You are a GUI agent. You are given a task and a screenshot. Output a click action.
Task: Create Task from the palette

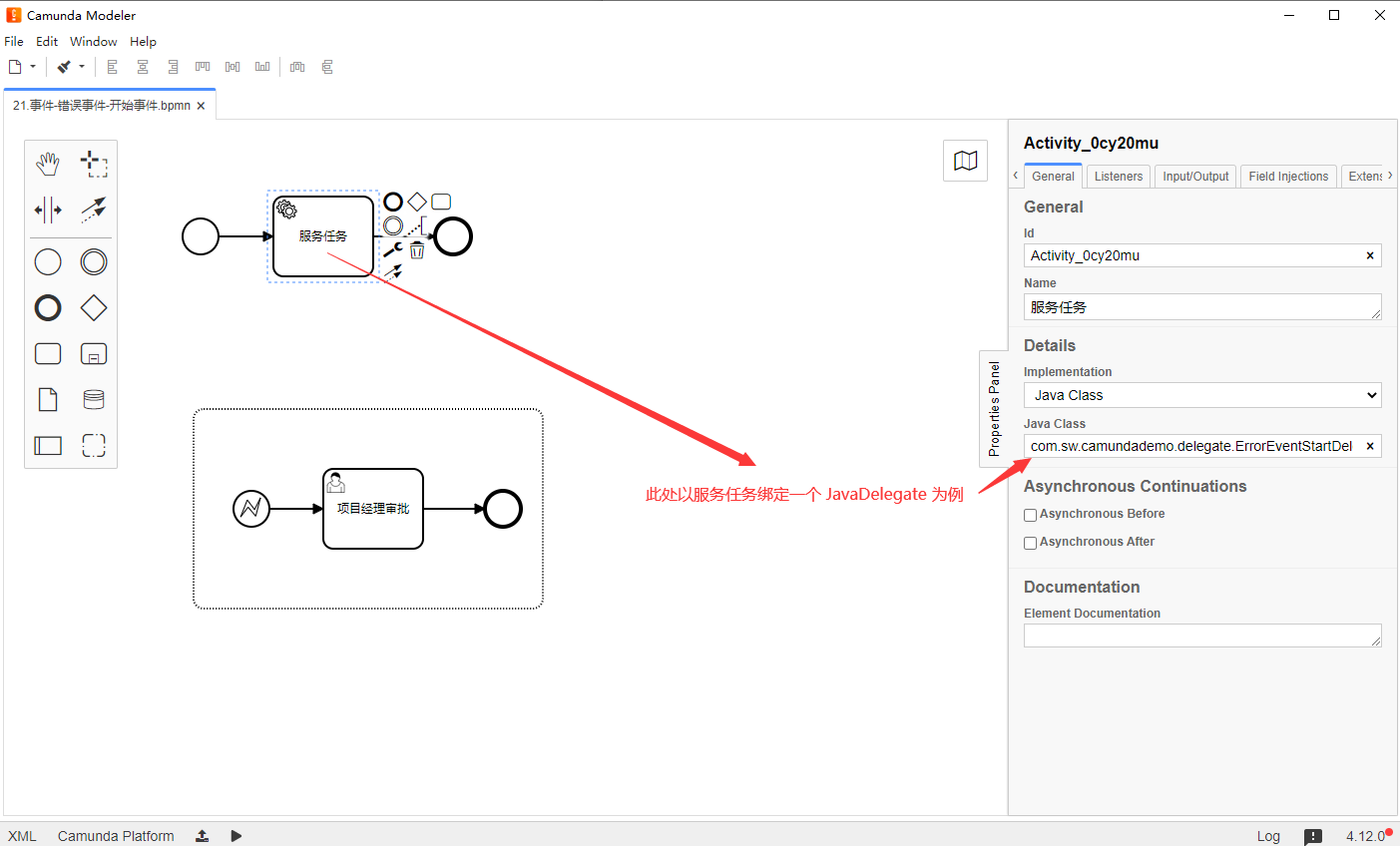(x=48, y=353)
